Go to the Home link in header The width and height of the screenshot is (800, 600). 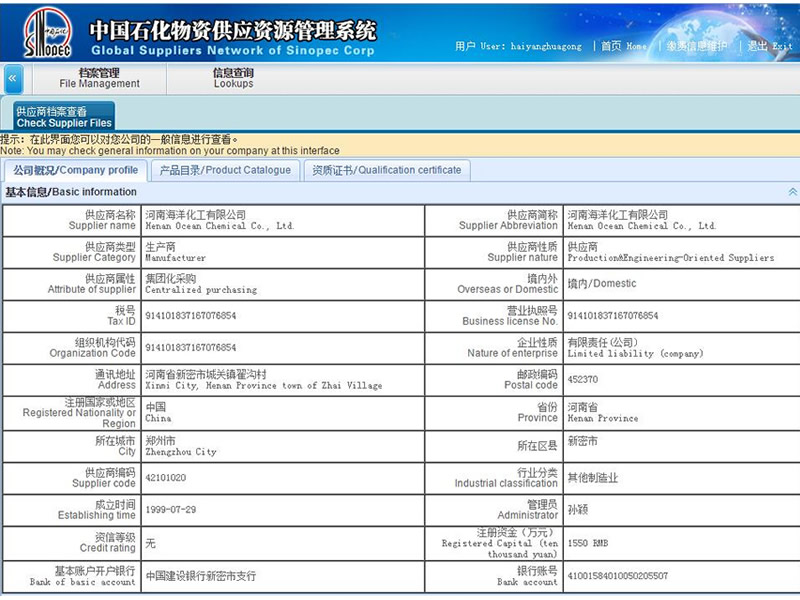click(x=623, y=46)
